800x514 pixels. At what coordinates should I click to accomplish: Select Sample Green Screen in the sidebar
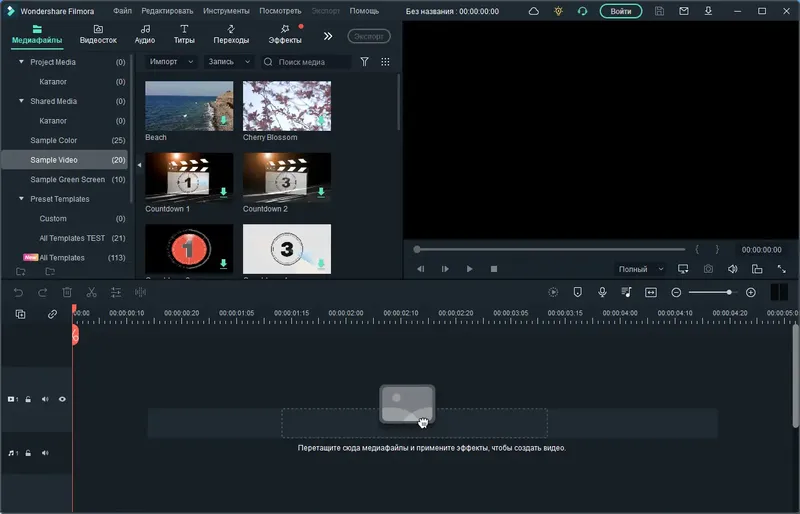click(x=67, y=179)
